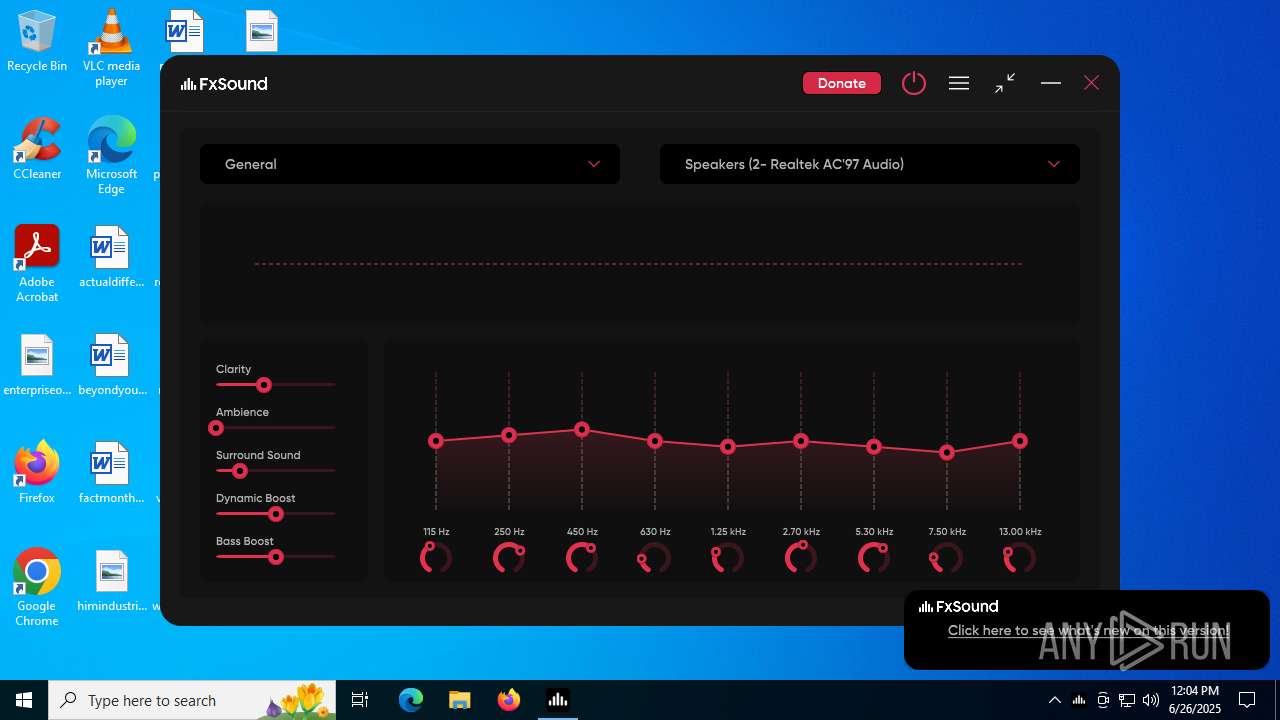Screen dimensions: 1280x720
Task: Open Firefox desktop shortcut
Action: [37, 473]
